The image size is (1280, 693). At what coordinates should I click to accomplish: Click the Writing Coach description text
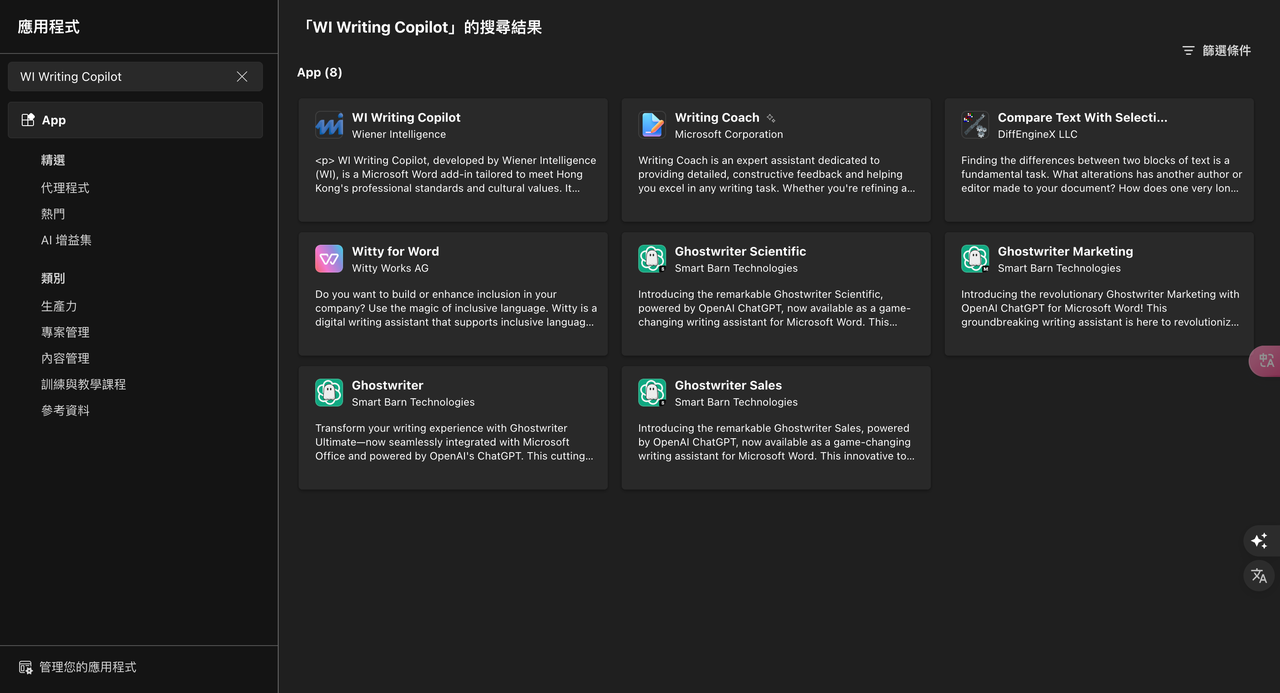776,174
